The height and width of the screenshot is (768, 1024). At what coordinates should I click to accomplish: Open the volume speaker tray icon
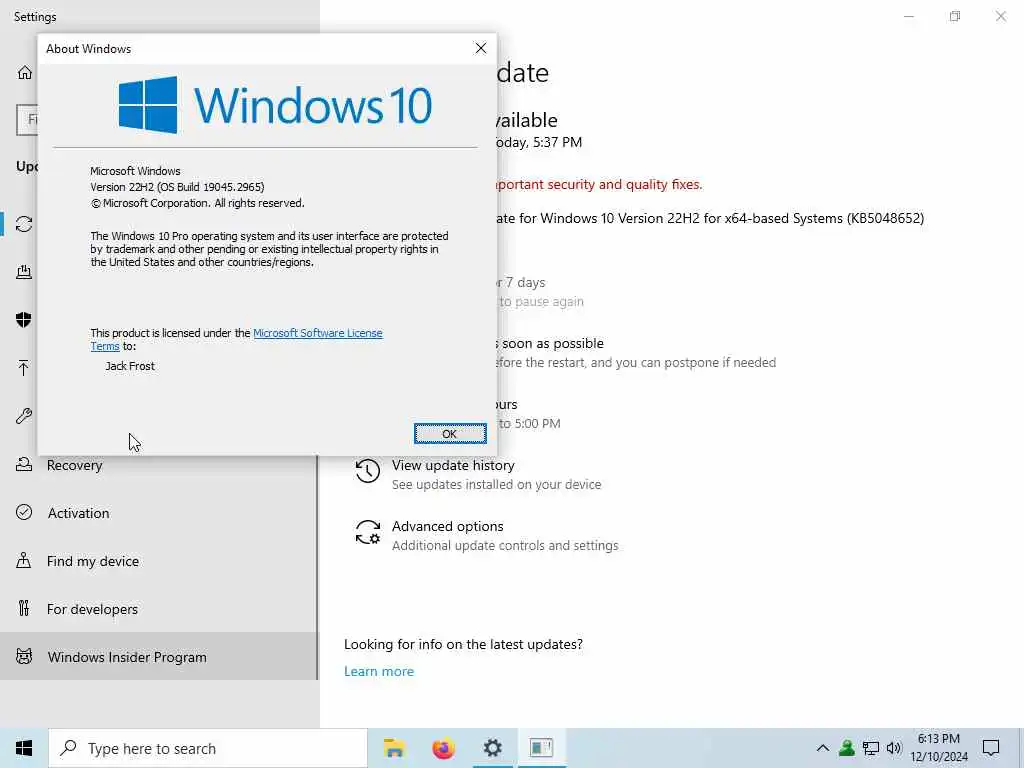(894, 748)
